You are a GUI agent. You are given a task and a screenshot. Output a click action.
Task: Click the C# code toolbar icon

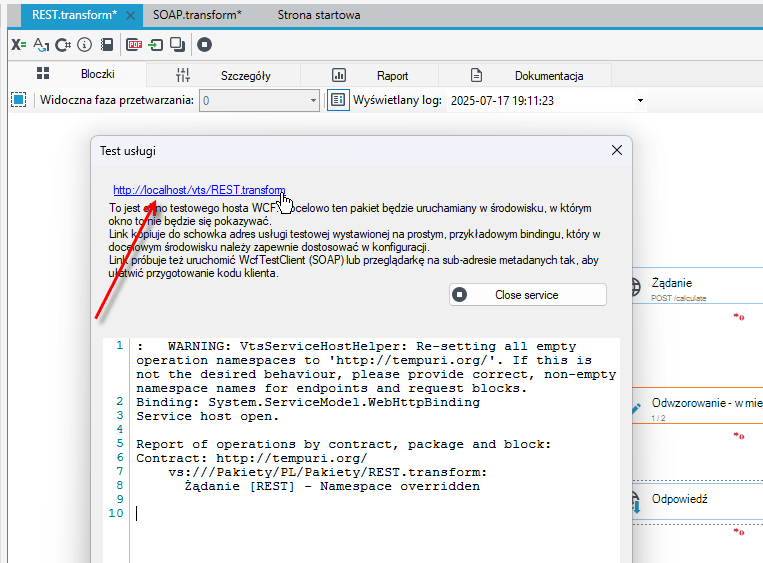[x=63, y=45]
